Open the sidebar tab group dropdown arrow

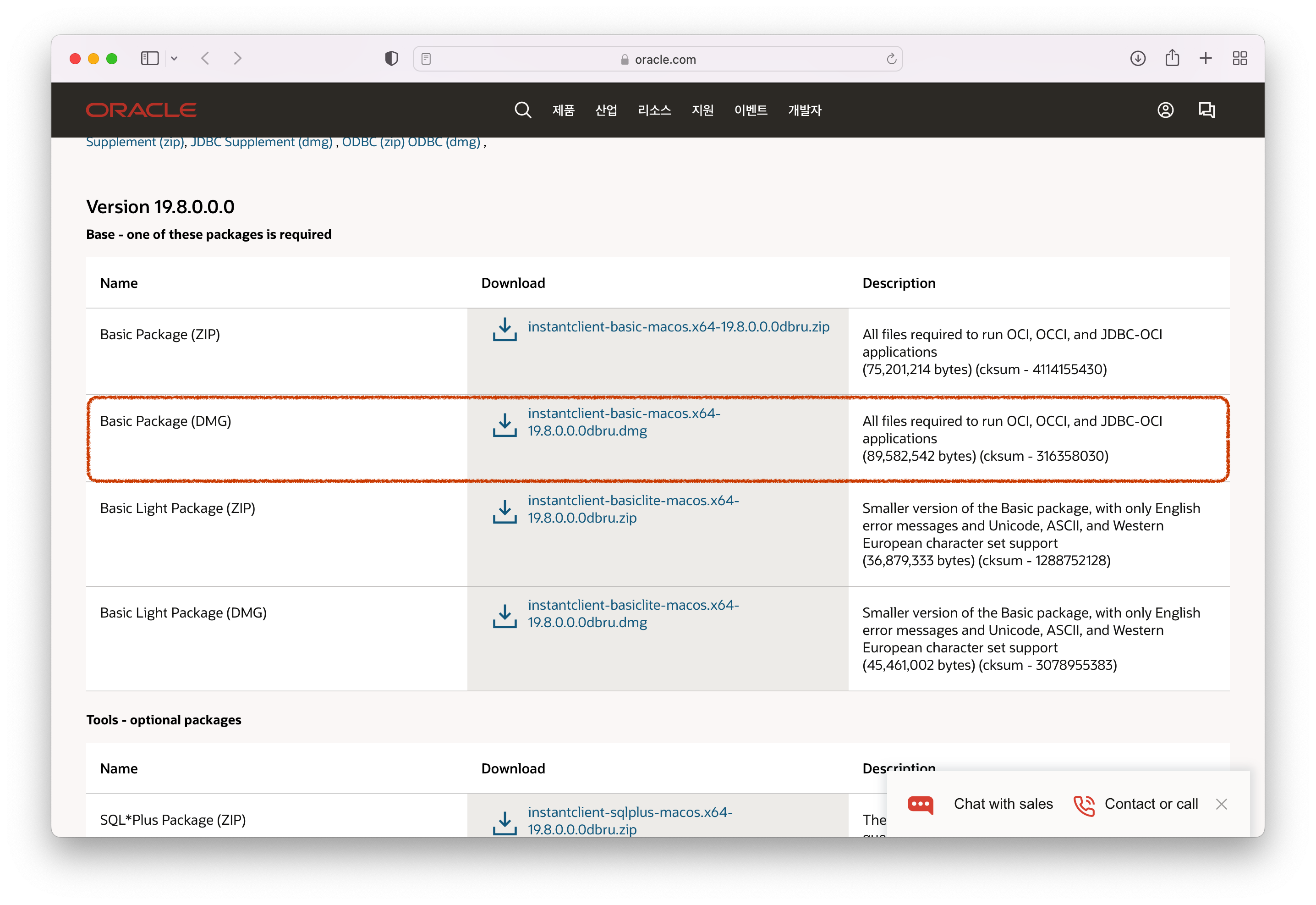tap(174, 58)
